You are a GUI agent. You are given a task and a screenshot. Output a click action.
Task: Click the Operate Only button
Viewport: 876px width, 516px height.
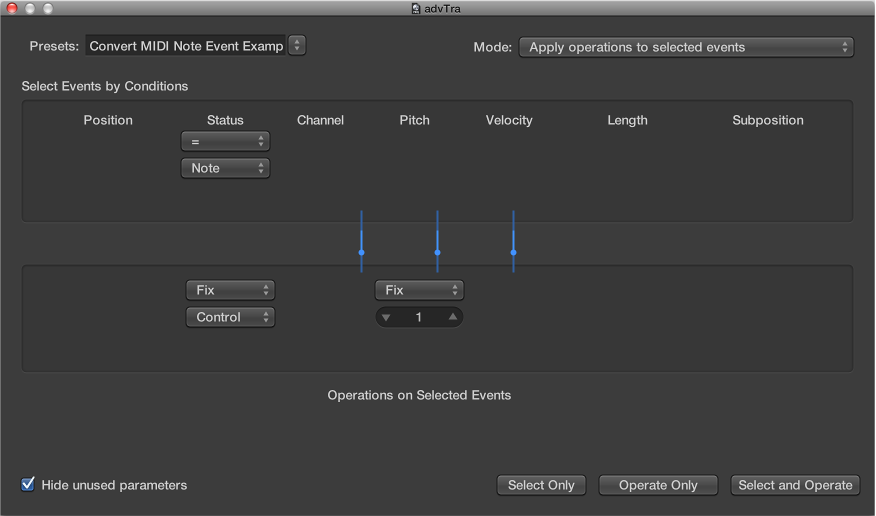[658, 485]
